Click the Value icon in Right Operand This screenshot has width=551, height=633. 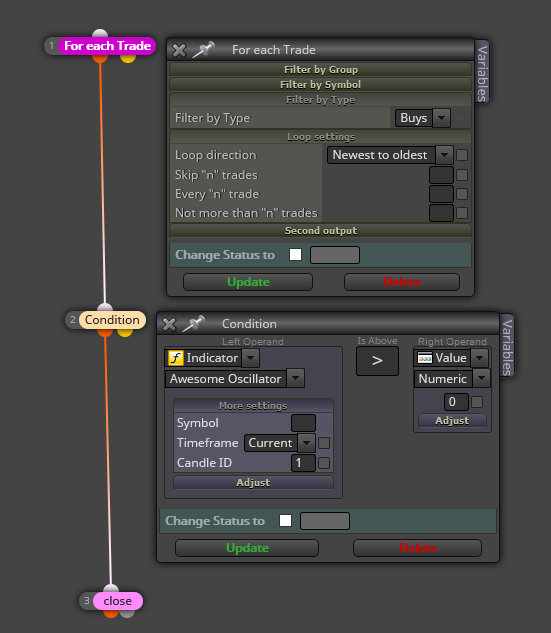coord(425,358)
